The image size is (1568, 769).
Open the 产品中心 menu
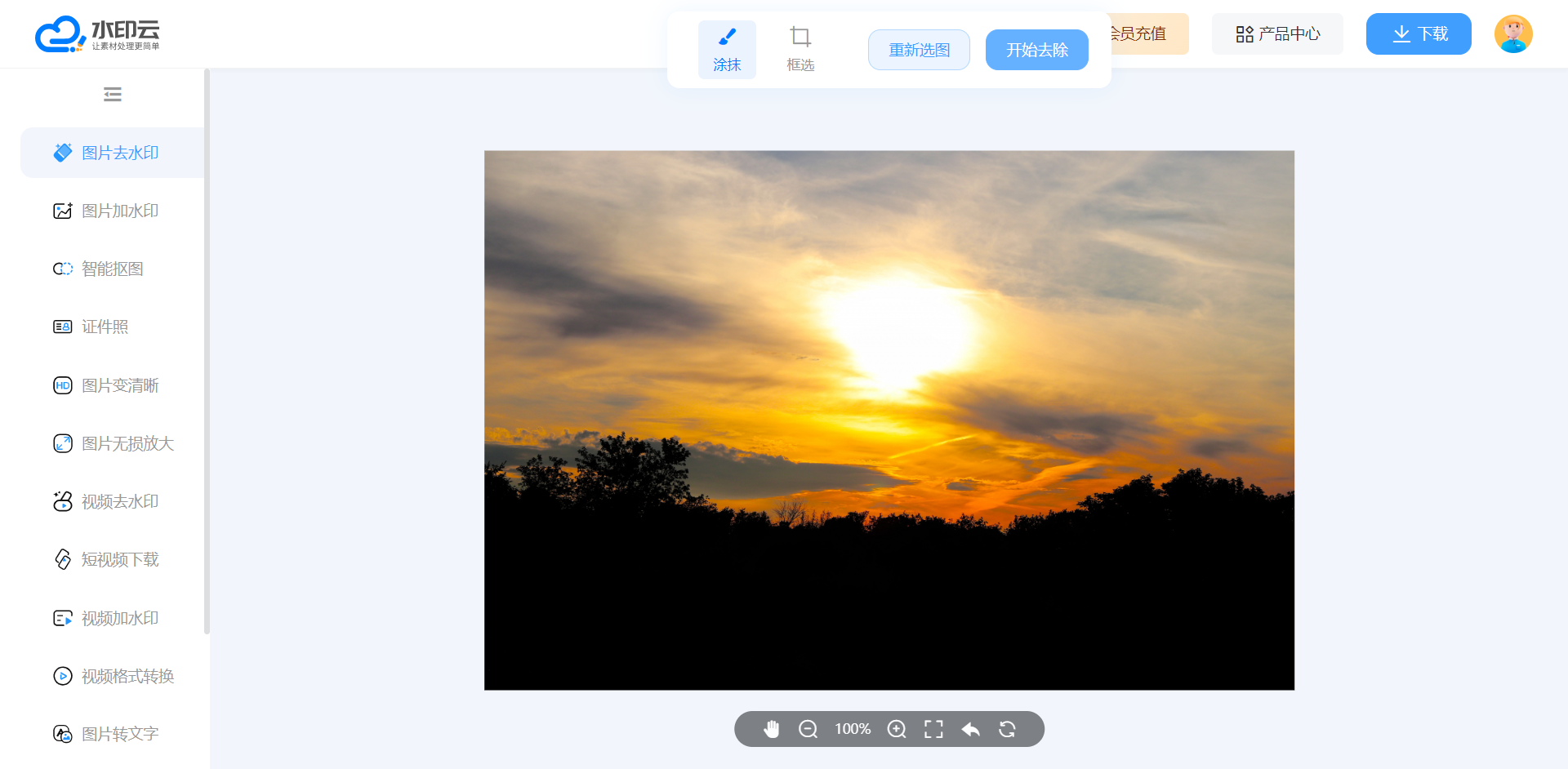(x=1277, y=33)
